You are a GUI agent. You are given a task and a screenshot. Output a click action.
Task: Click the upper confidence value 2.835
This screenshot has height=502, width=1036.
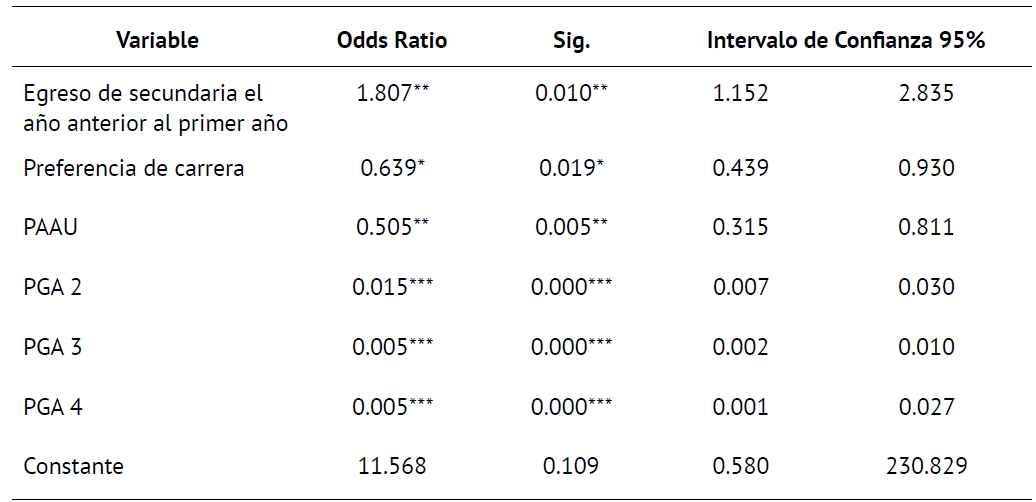point(926,94)
